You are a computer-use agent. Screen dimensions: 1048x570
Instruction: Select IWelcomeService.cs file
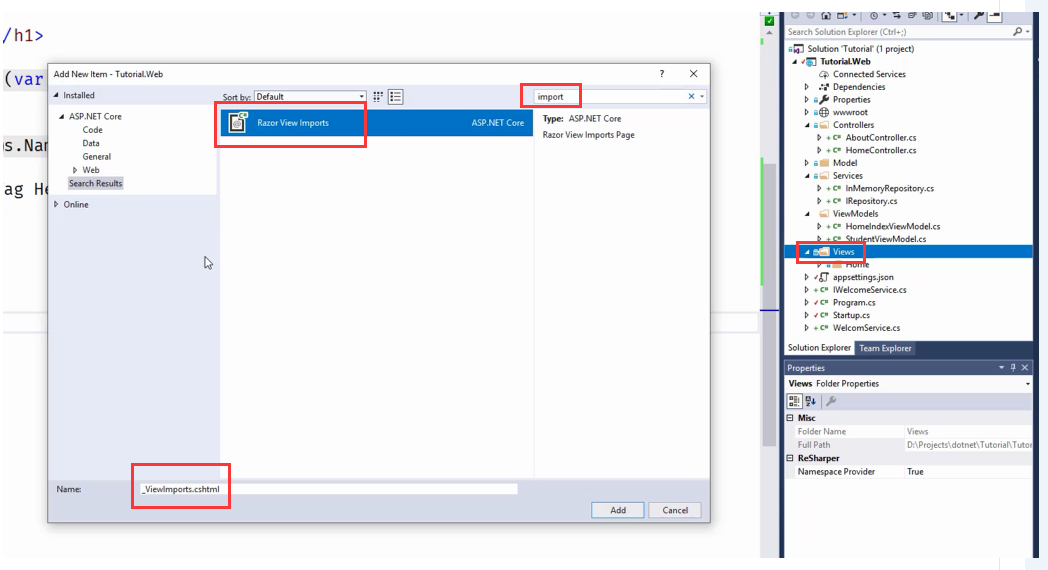pos(870,290)
